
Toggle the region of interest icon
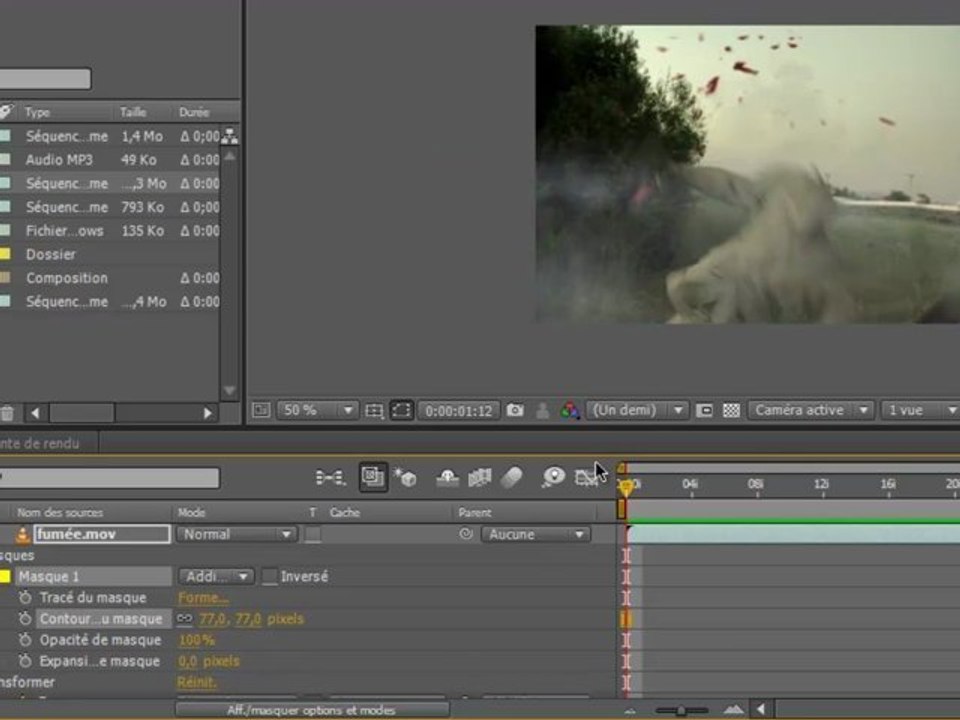[704, 410]
